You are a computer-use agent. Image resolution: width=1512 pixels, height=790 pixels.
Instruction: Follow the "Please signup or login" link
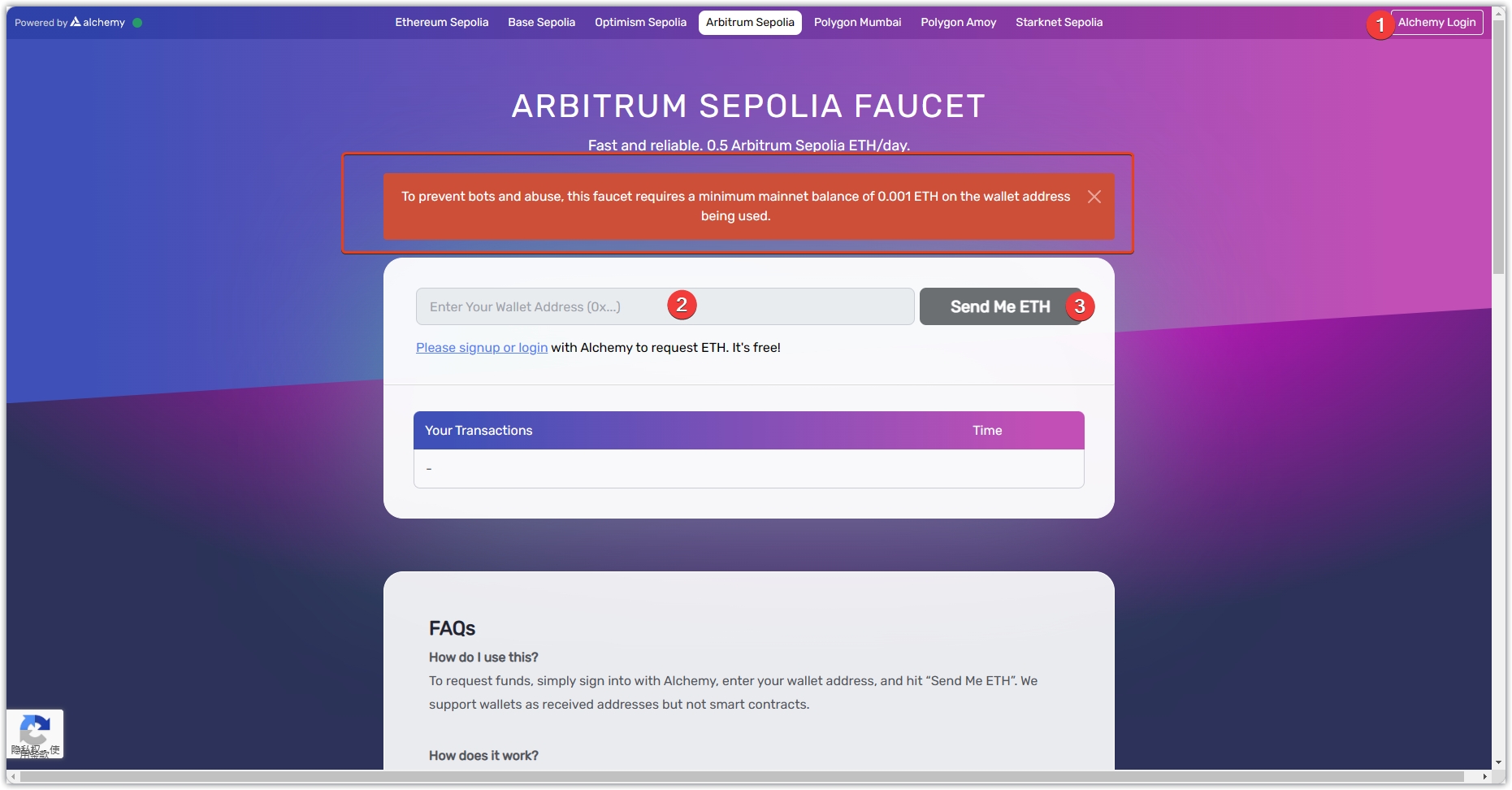coord(482,348)
